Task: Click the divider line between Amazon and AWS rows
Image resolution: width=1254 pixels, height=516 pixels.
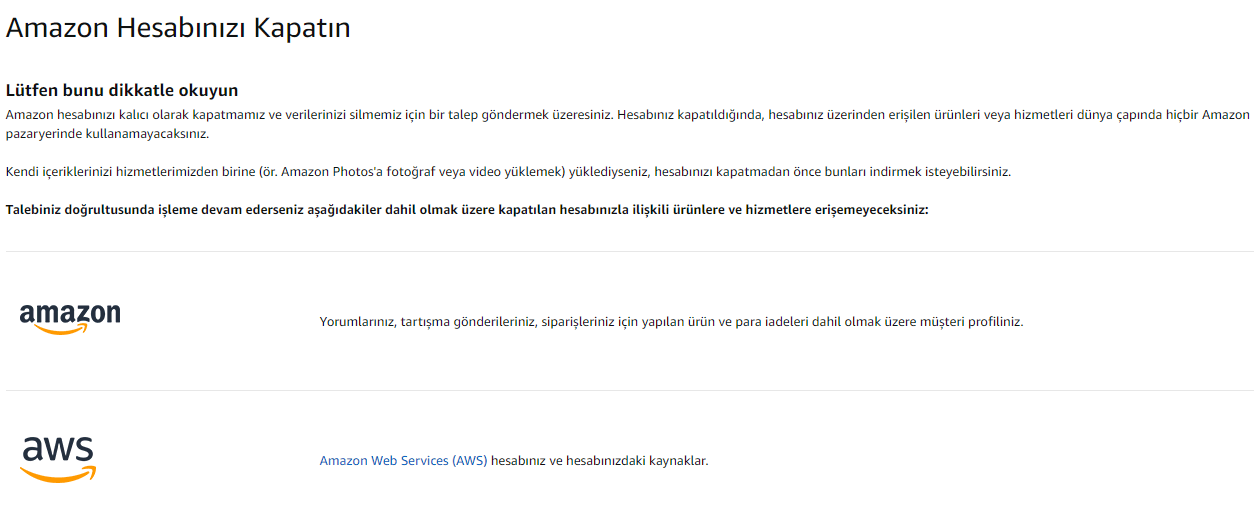Action: 628,391
